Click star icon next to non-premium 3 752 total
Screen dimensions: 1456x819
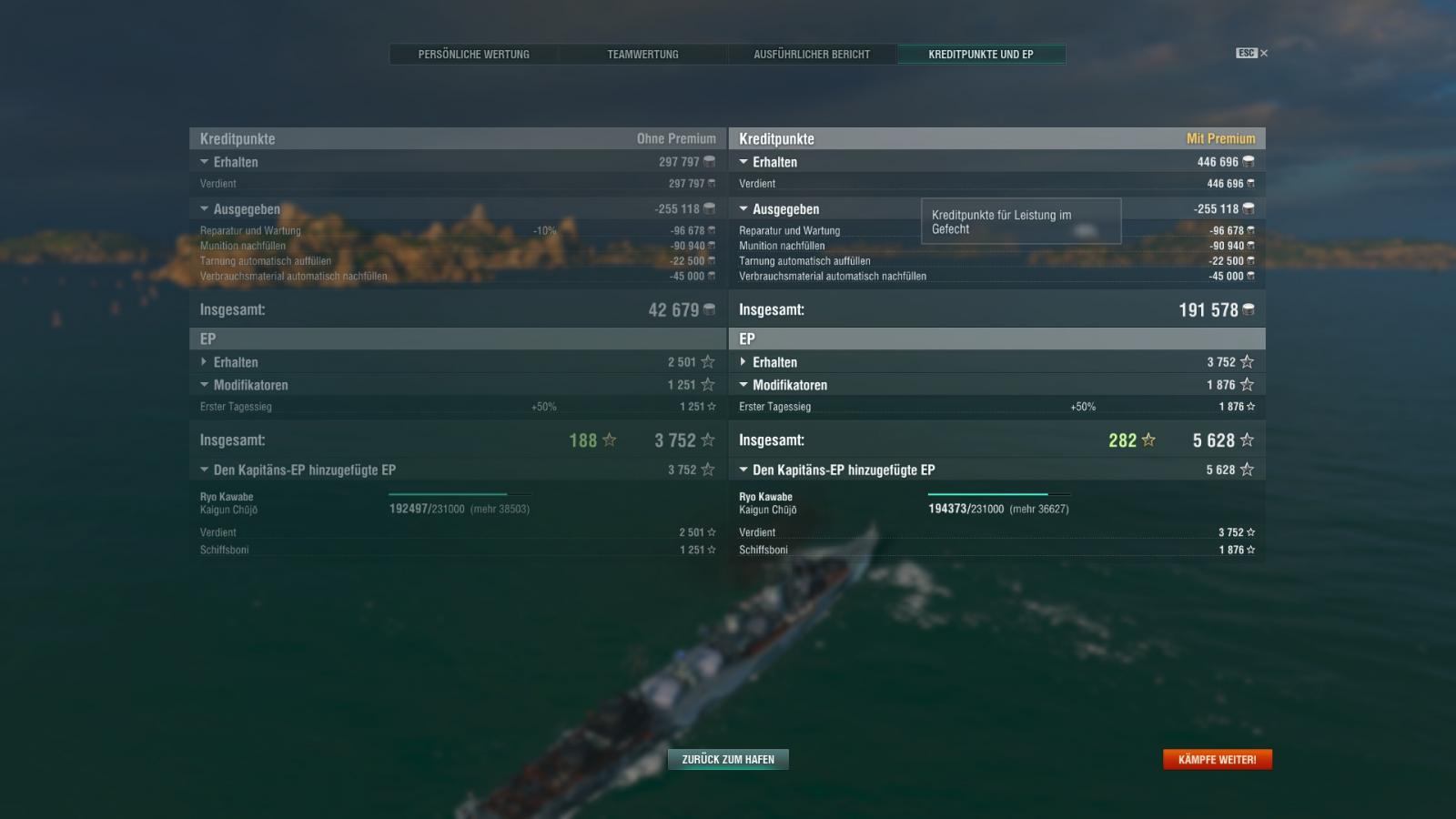point(708,440)
